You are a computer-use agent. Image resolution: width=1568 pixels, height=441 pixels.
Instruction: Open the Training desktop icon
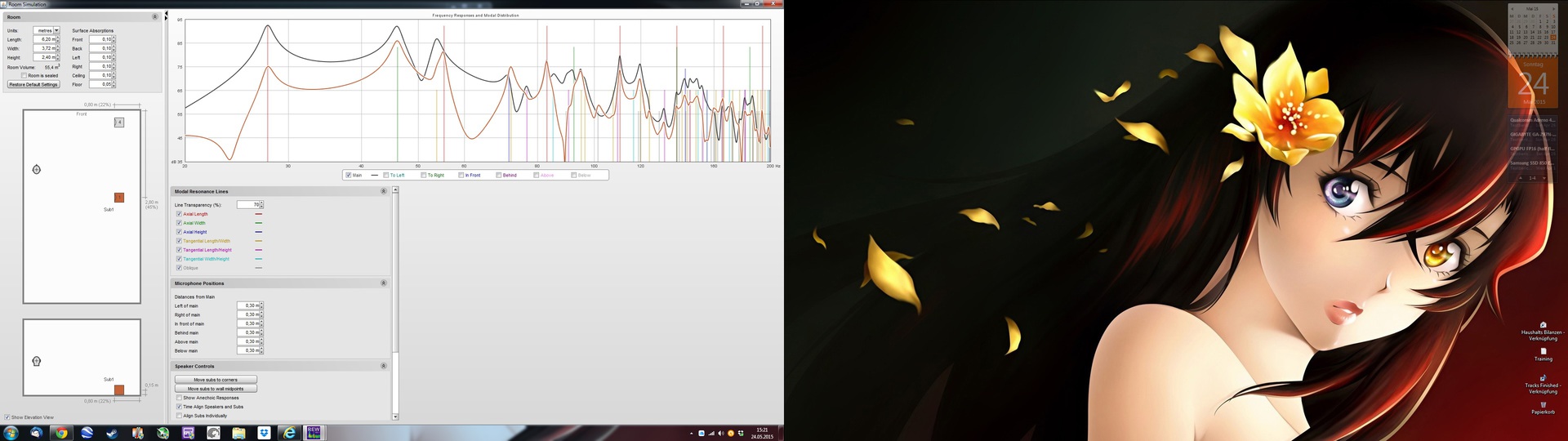point(1543,354)
